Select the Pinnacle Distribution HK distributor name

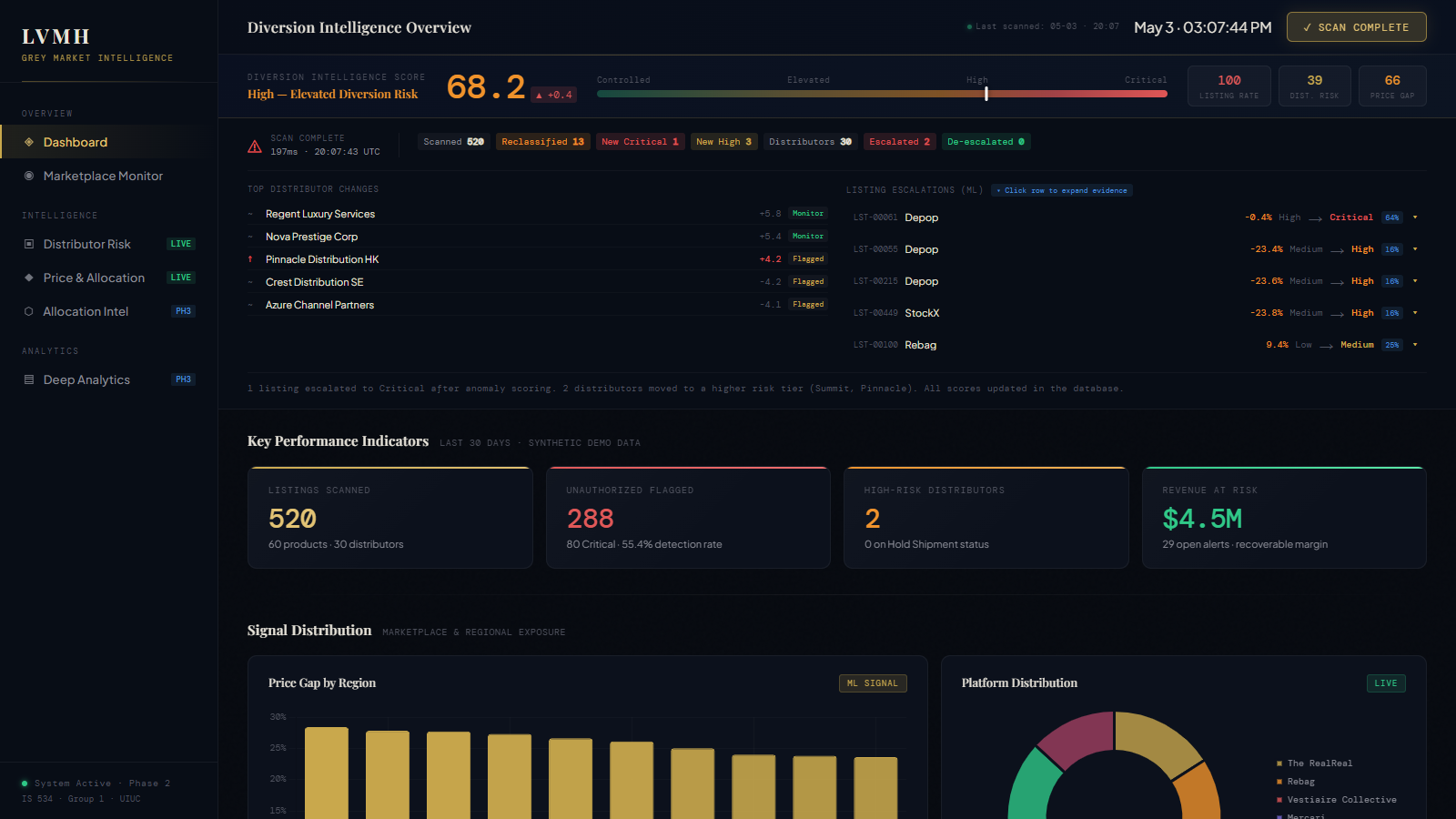[322, 259]
